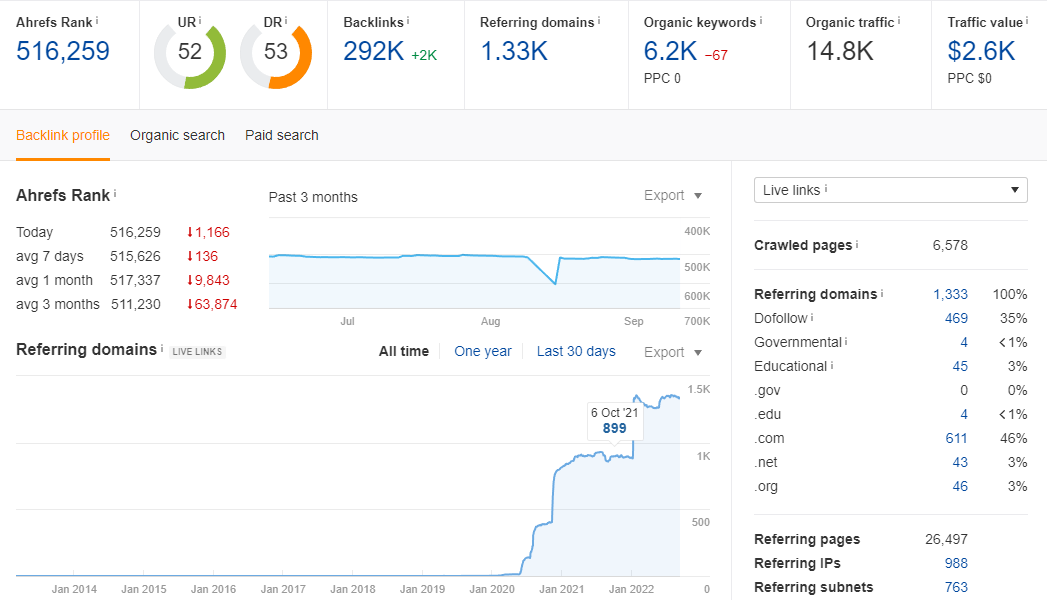This screenshot has height=600, width=1047.
Task: Switch to the Backlink profile tab
Action: (63, 135)
